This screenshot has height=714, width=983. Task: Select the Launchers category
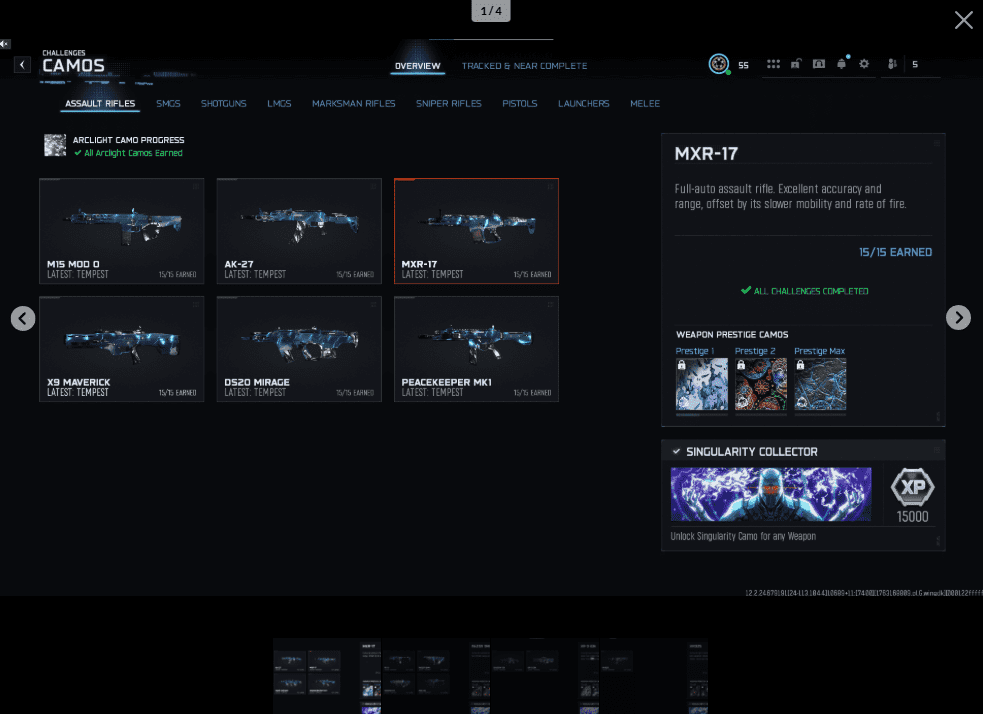[583, 104]
